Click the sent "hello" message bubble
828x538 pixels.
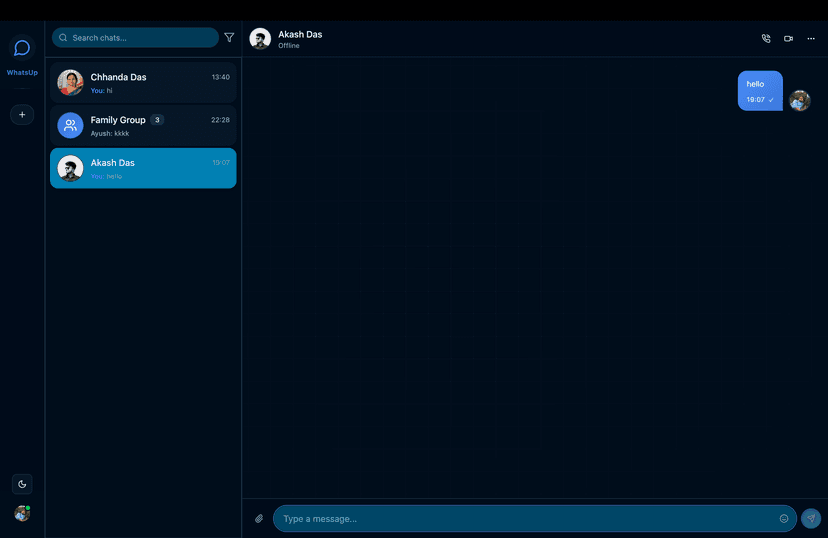pyautogui.click(x=760, y=90)
